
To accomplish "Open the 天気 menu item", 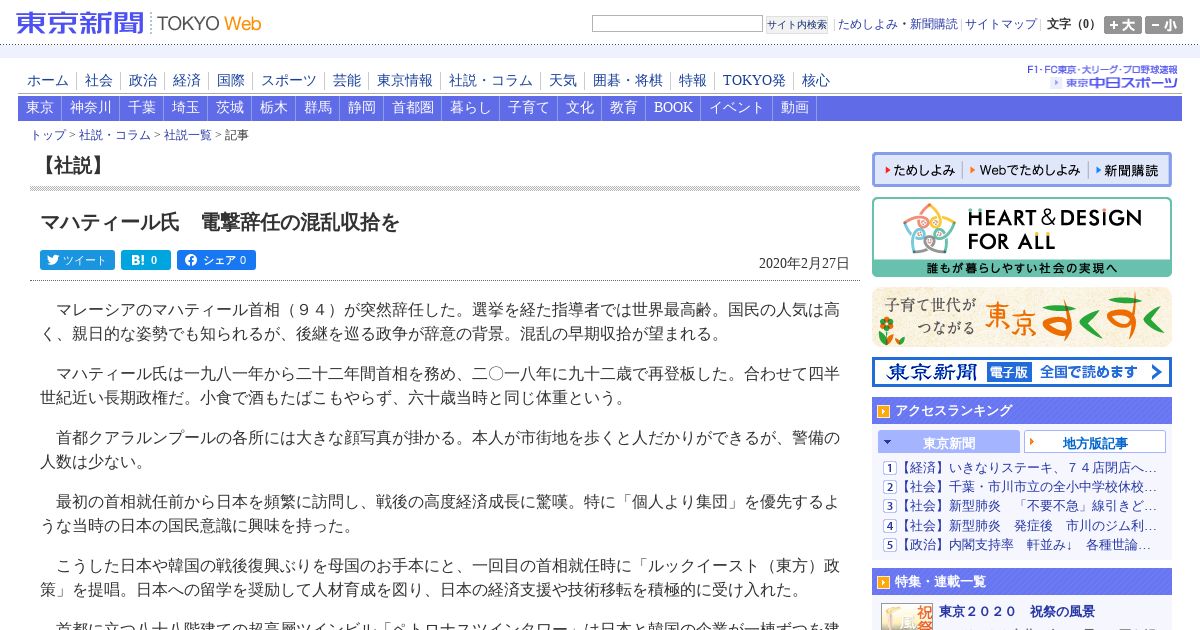I will point(563,80).
